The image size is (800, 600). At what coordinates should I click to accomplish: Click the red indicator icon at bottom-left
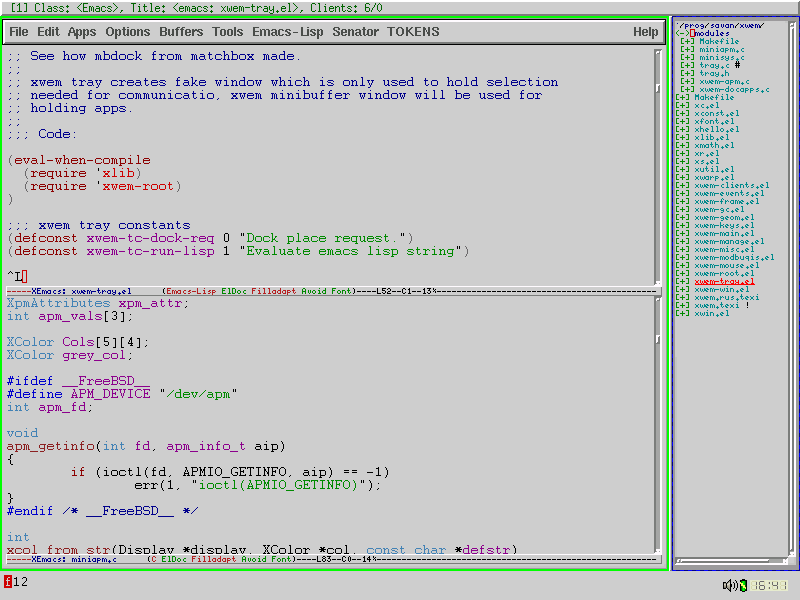pos(8,582)
